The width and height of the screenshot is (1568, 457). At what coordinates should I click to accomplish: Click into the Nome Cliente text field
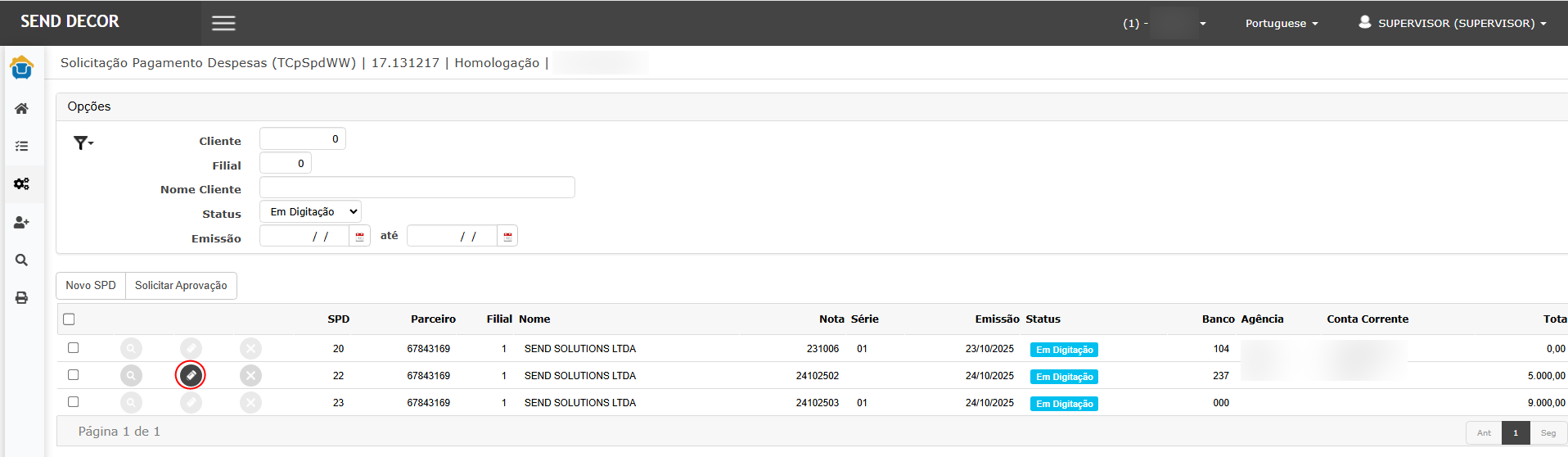[x=417, y=188]
